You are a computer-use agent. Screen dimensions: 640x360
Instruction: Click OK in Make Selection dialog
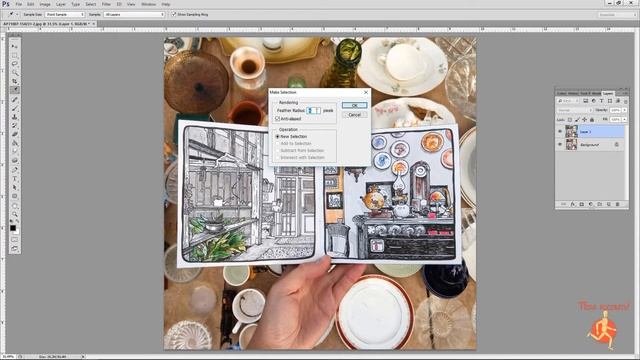click(x=354, y=105)
